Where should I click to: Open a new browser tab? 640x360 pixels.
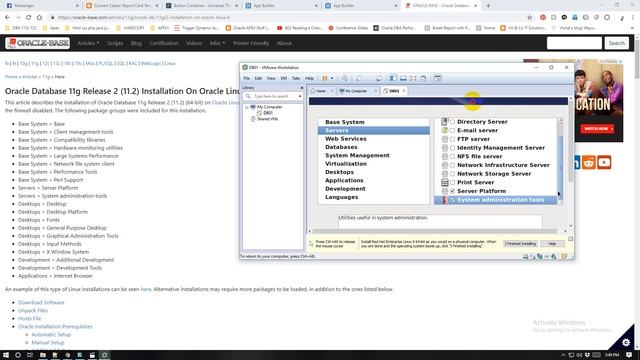coord(488,6)
